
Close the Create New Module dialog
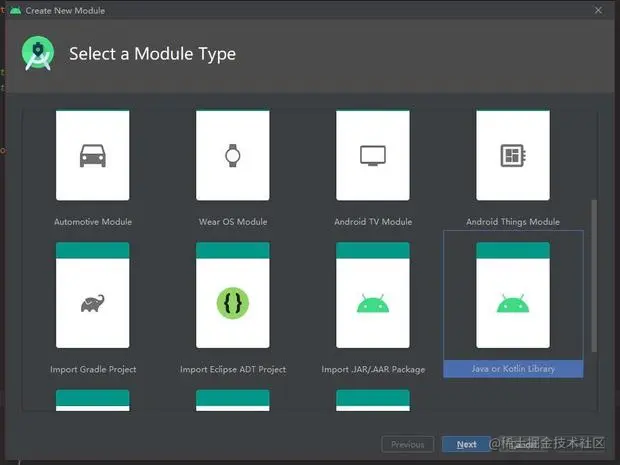coord(598,10)
